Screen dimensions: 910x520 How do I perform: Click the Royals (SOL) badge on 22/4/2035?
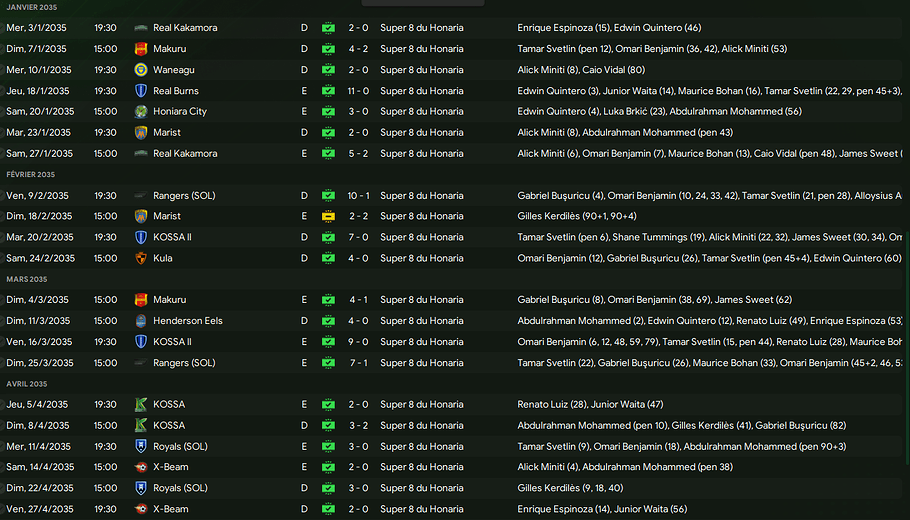[141, 488]
